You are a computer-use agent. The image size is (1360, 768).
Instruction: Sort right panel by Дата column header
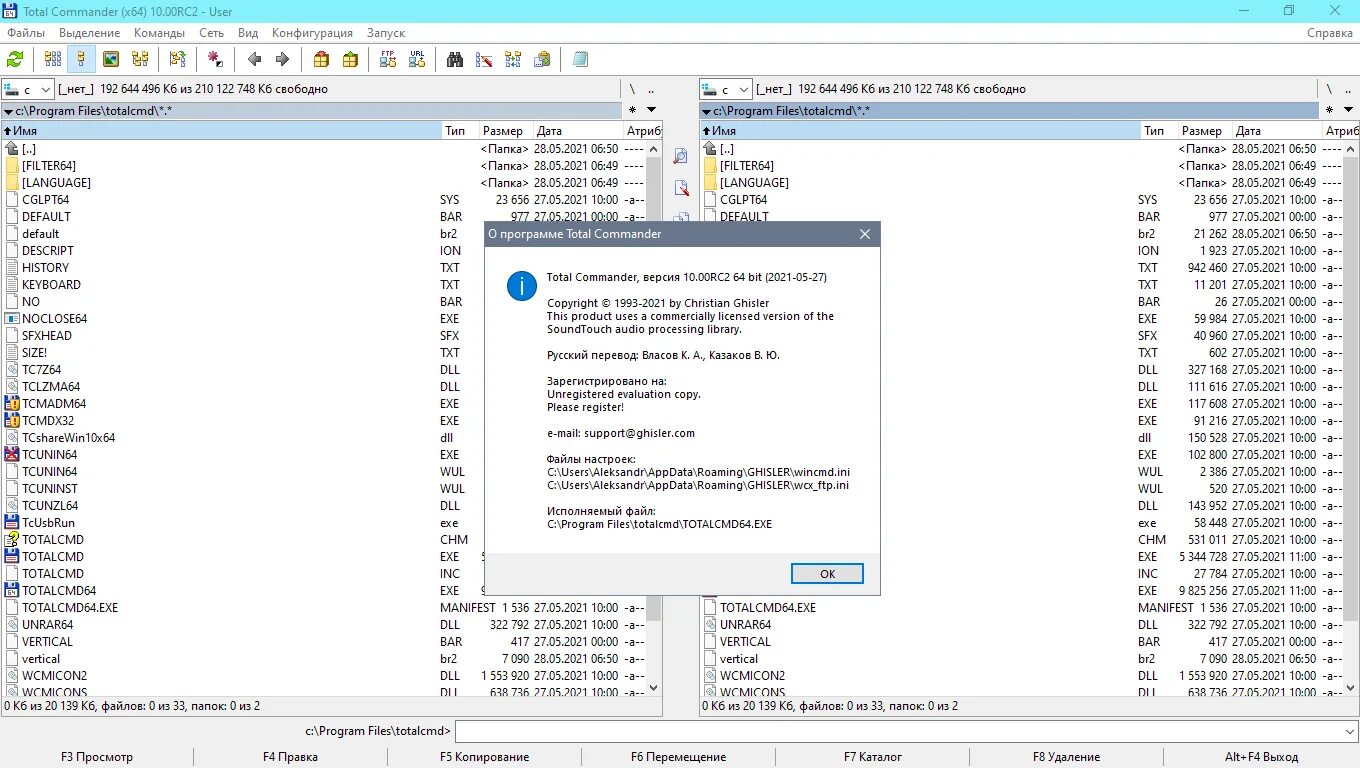pos(1276,131)
